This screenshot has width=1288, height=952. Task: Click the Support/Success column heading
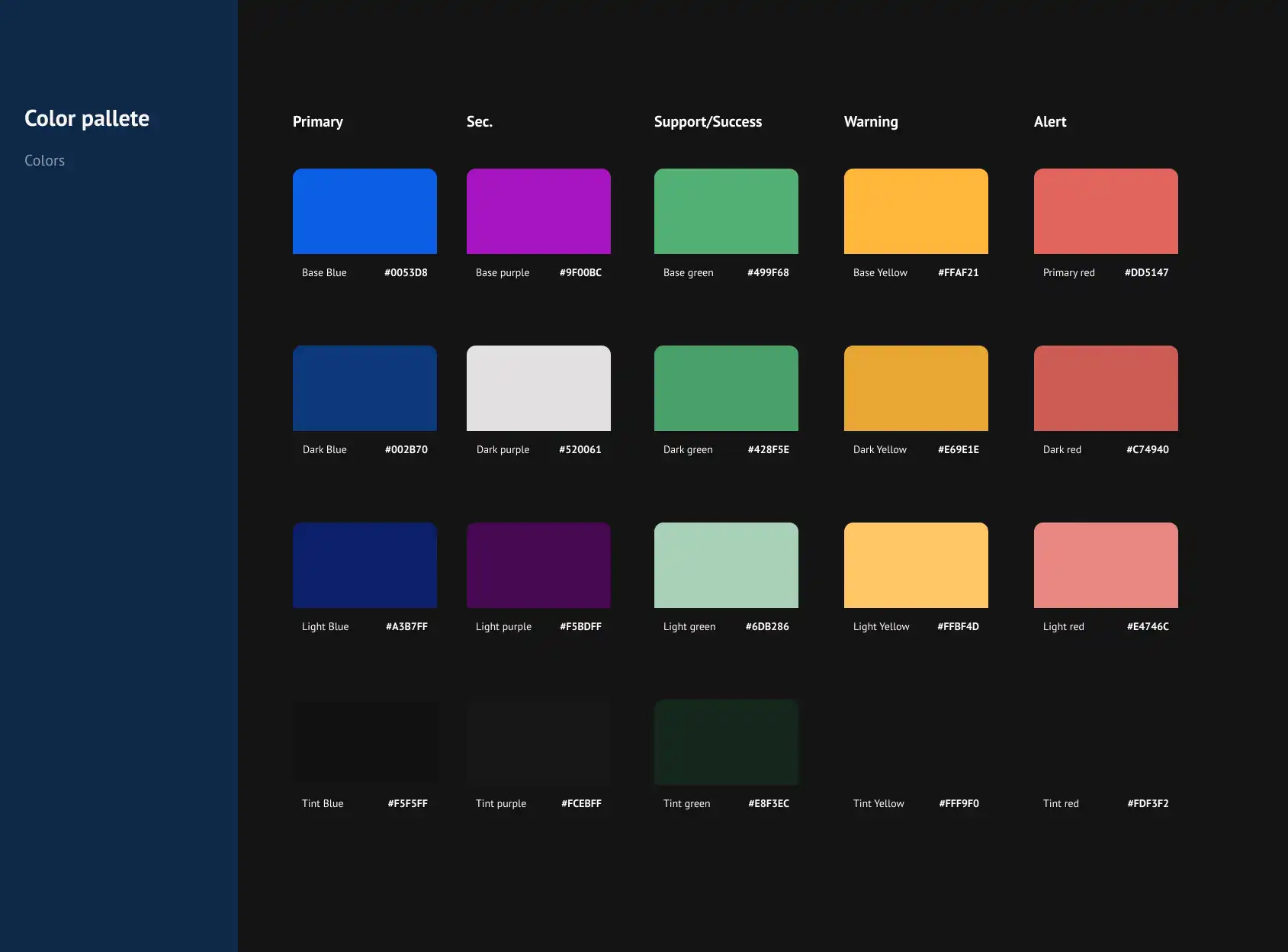[x=708, y=122]
